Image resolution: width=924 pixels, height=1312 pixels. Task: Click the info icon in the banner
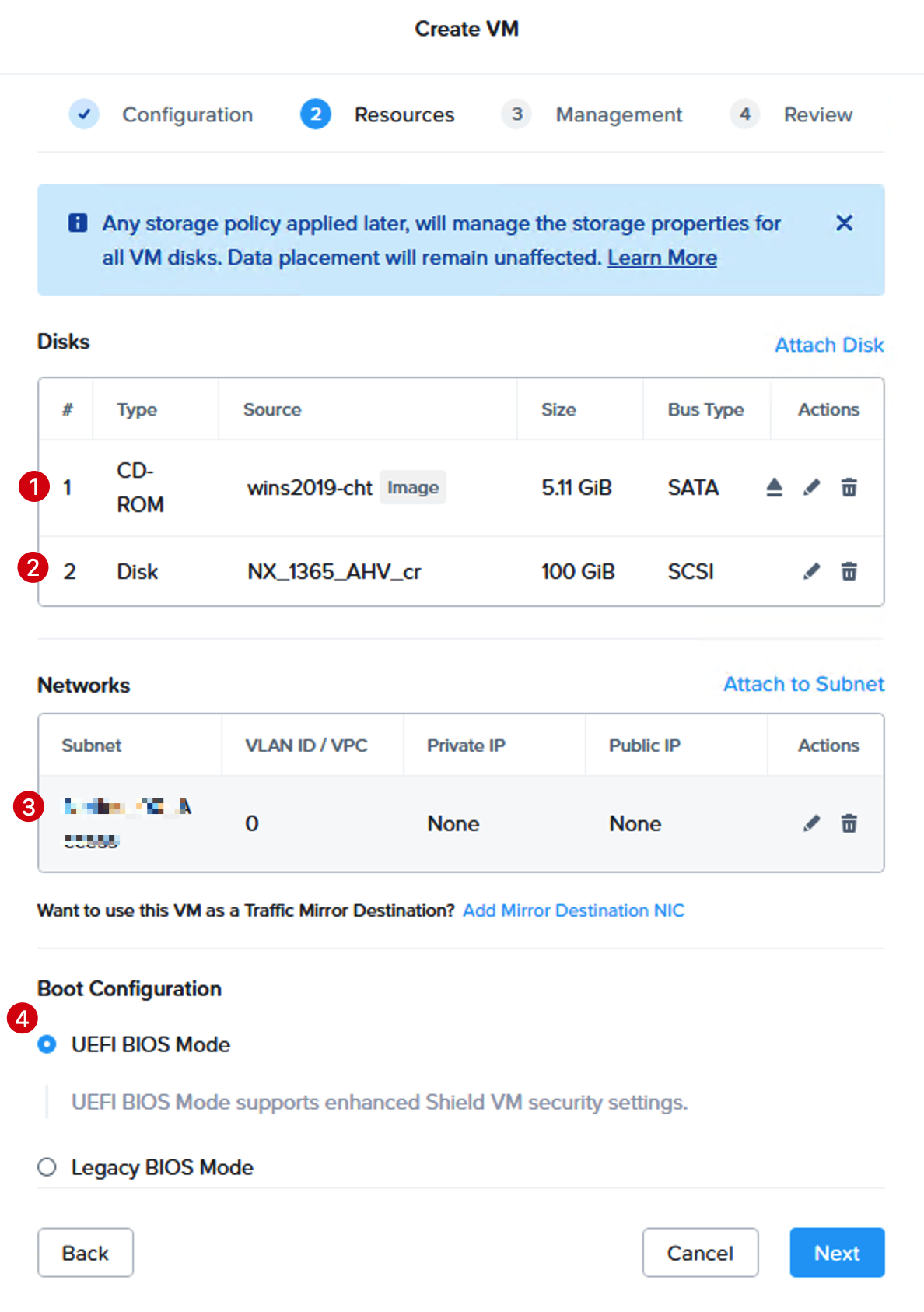[x=78, y=223]
